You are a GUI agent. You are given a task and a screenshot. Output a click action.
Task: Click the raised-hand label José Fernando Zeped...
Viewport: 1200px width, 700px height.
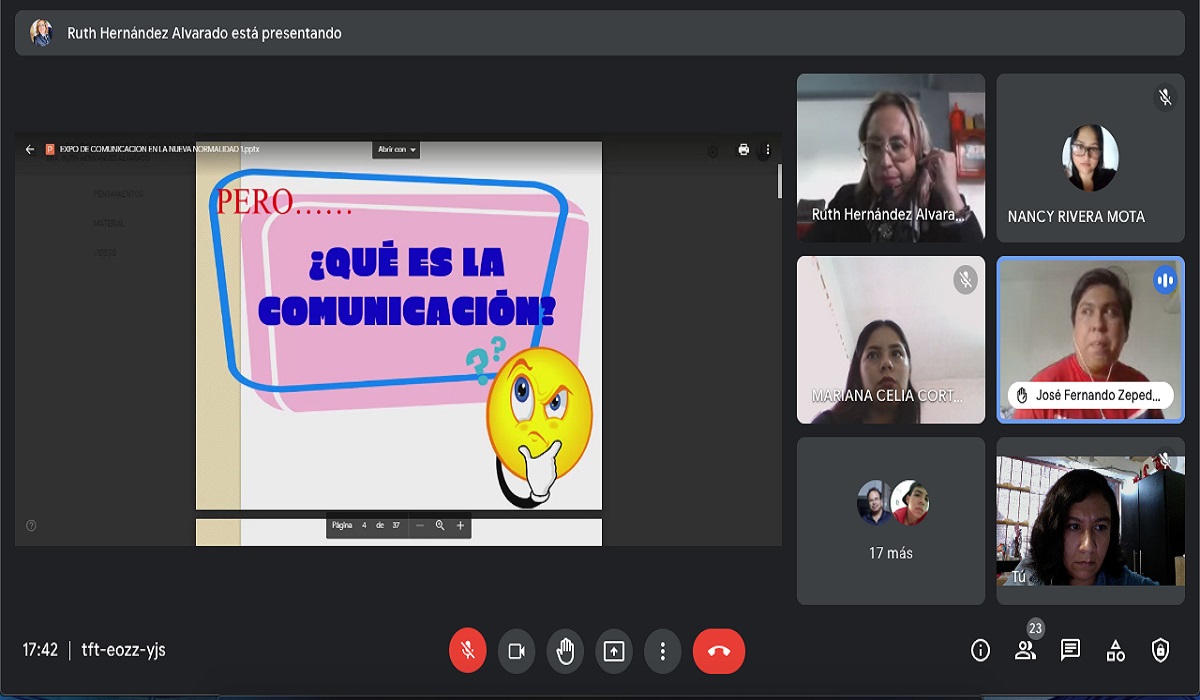1091,395
